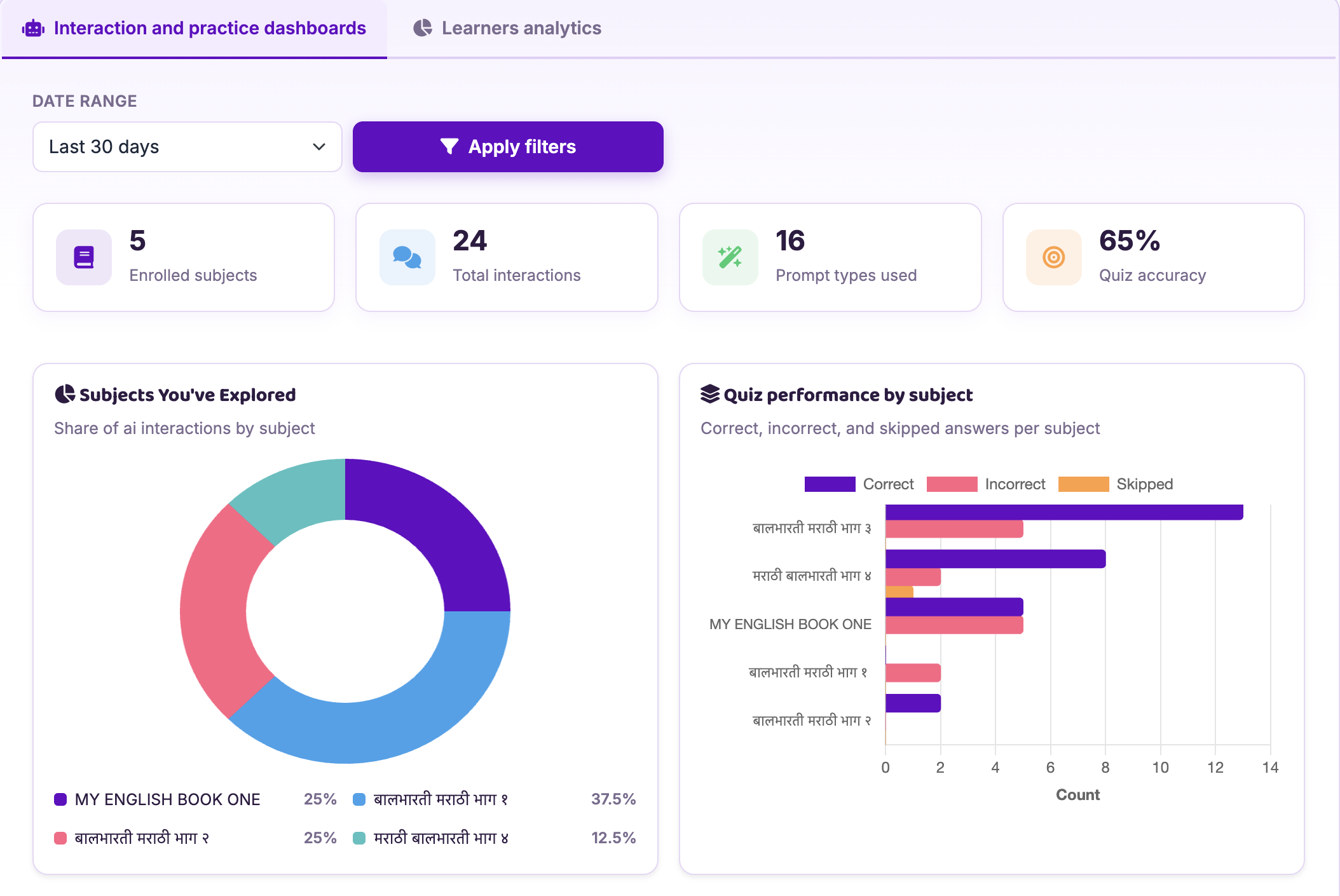The image size is (1340, 896).
Task: Click the pink Incorrect legend swatch
Action: (952, 484)
